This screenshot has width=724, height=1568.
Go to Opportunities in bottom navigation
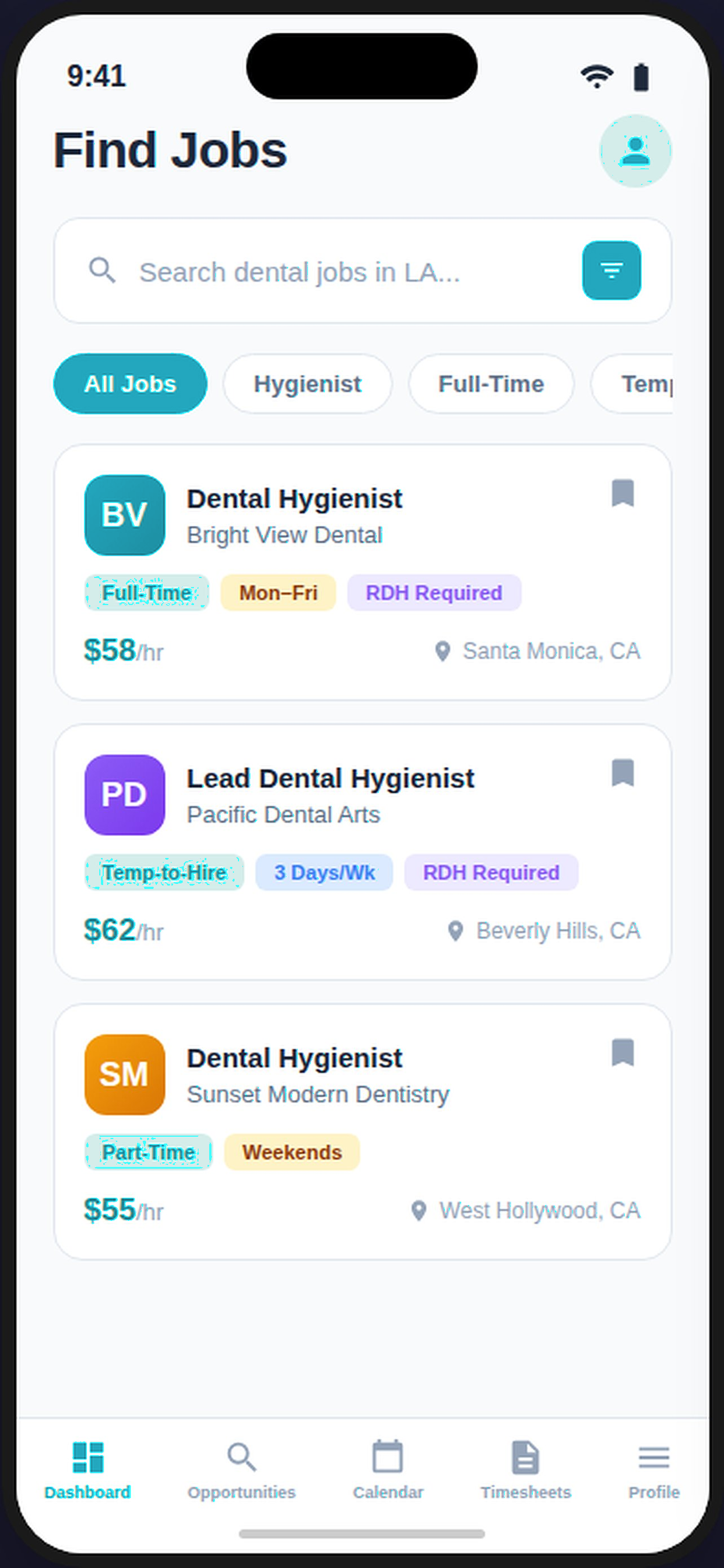point(241,1469)
